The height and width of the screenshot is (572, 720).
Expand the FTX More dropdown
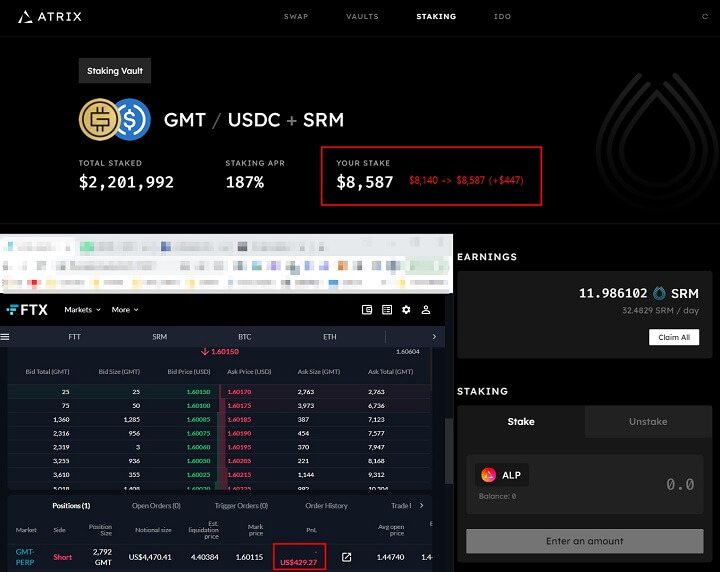(125, 310)
